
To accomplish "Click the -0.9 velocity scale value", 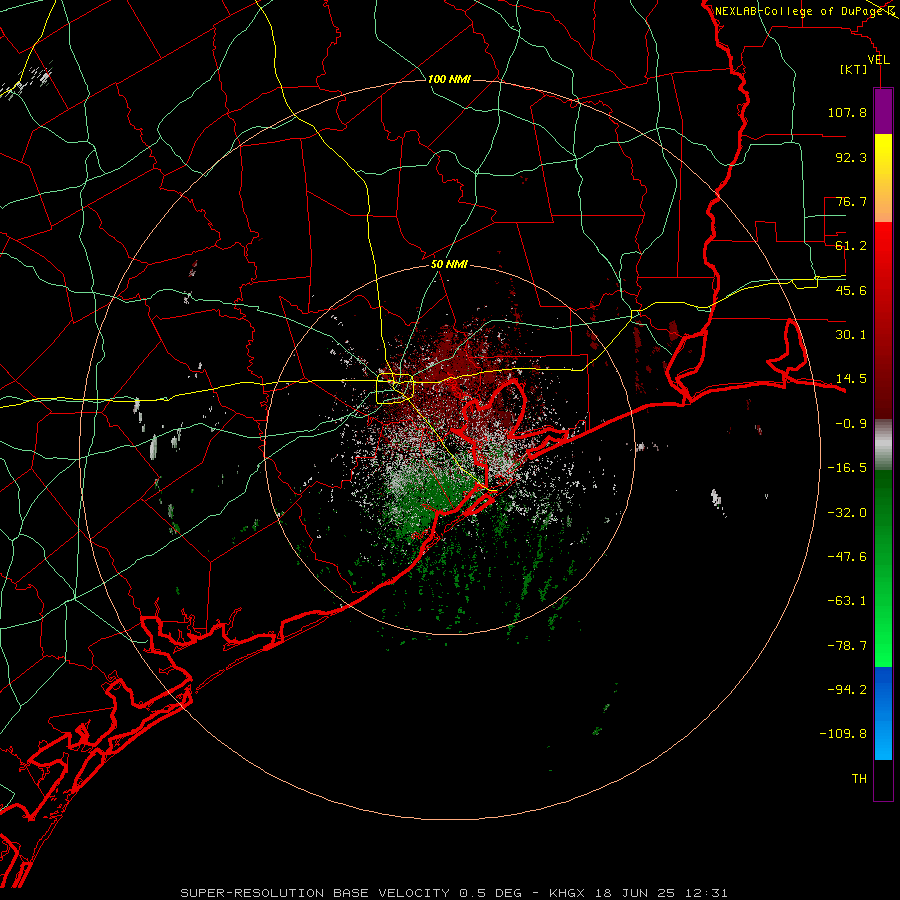I will coord(851,424).
